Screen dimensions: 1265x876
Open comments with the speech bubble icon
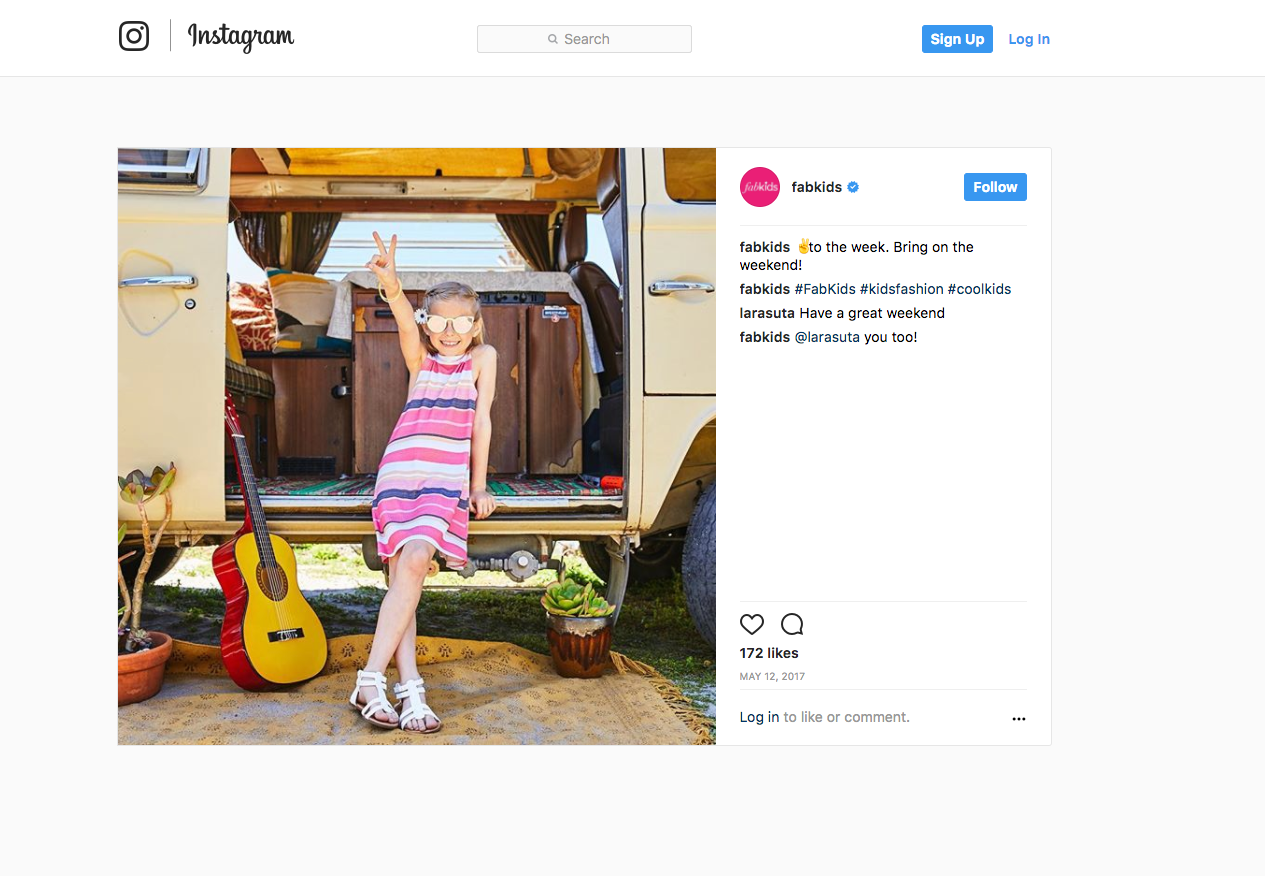(792, 625)
